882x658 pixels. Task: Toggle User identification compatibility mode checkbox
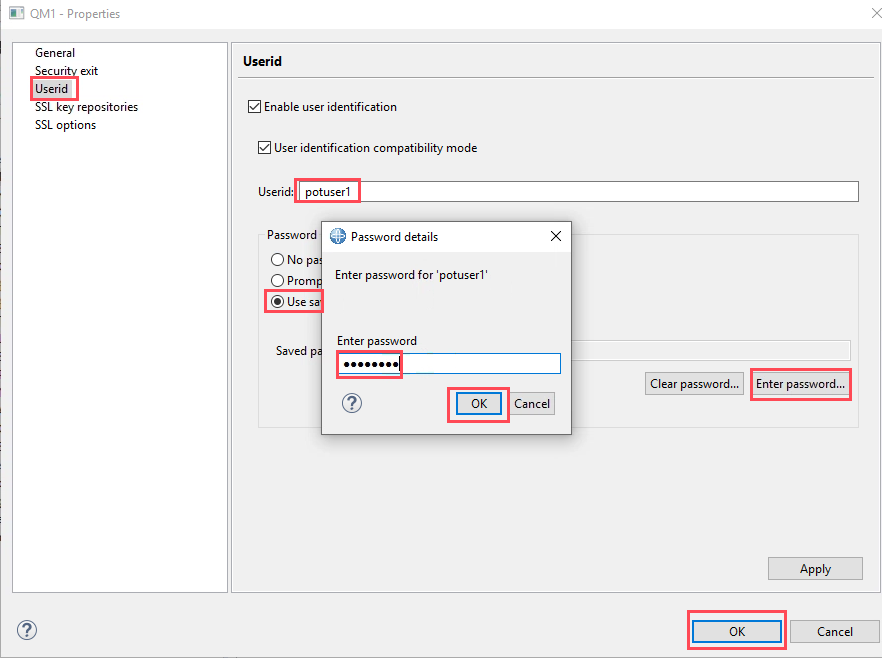[264, 148]
